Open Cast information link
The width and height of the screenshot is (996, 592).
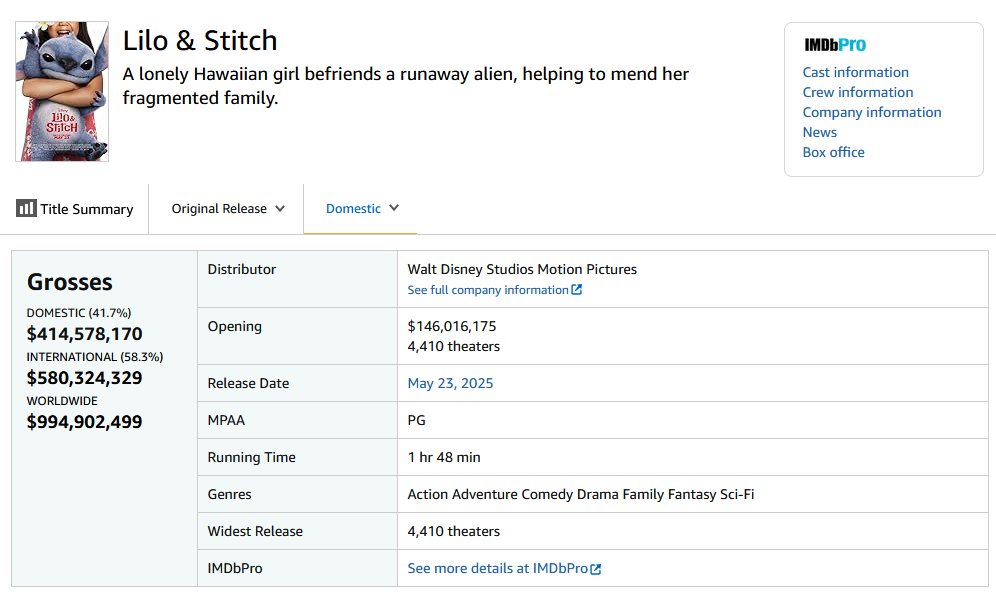pos(856,72)
